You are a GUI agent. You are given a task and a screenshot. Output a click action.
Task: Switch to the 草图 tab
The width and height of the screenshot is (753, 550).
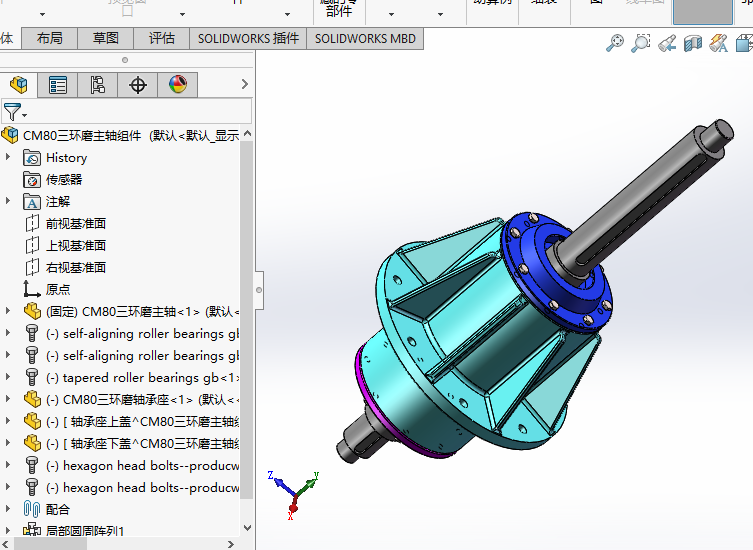point(106,38)
